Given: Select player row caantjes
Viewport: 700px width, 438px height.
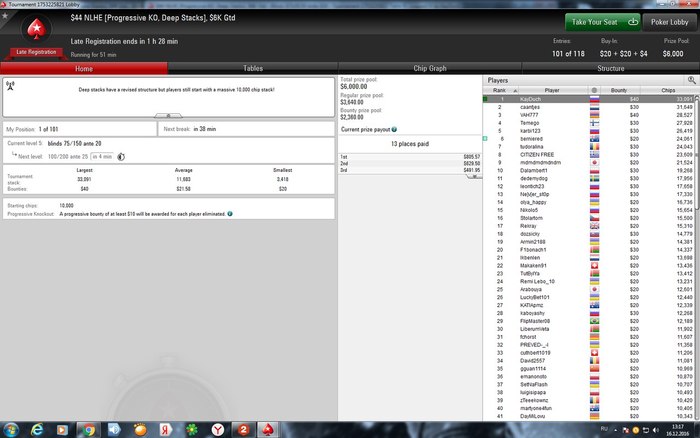Looking at the screenshot, I should pos(588,107).
